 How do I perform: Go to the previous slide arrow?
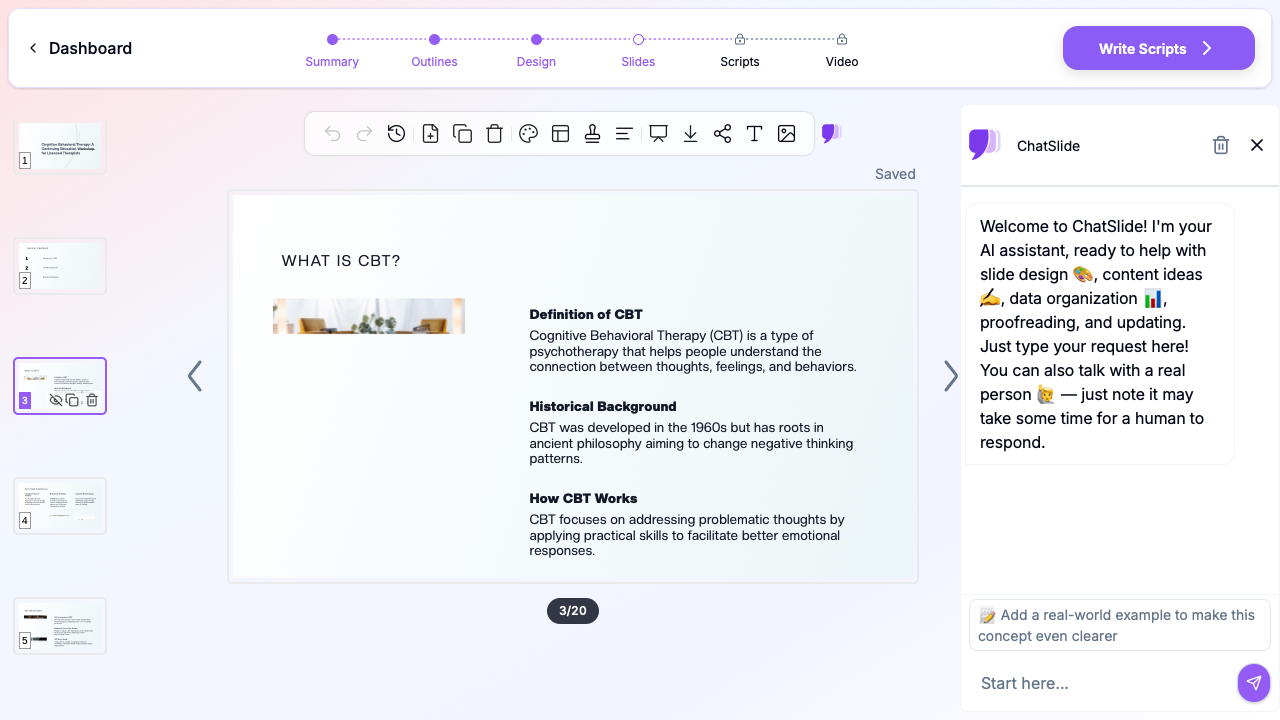pyautogui.click(x=195, y=376)
